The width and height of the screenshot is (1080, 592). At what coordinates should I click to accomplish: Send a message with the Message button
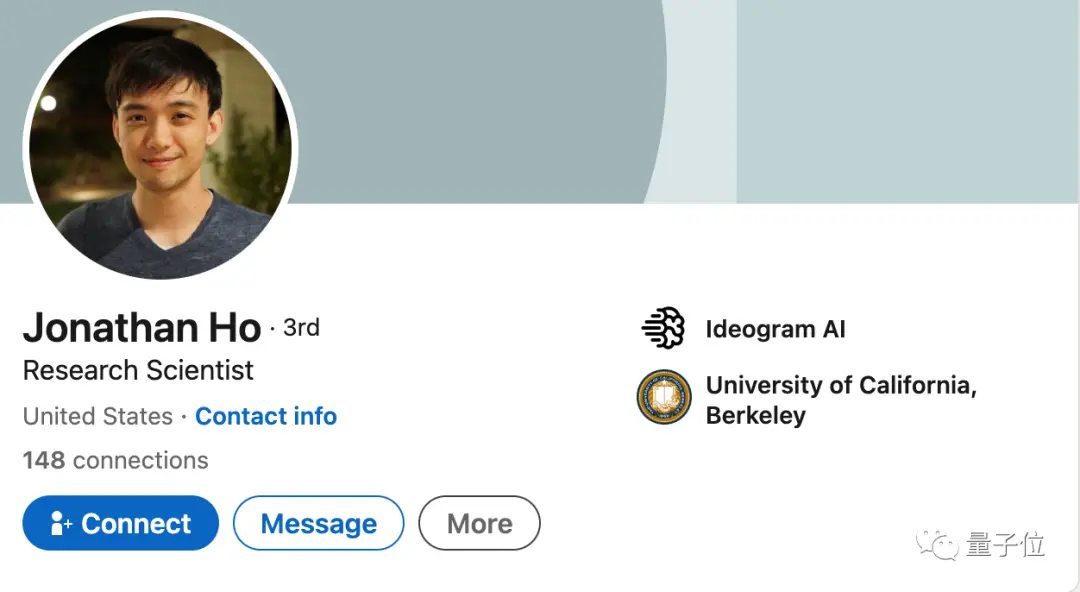[x=318, y=523]
